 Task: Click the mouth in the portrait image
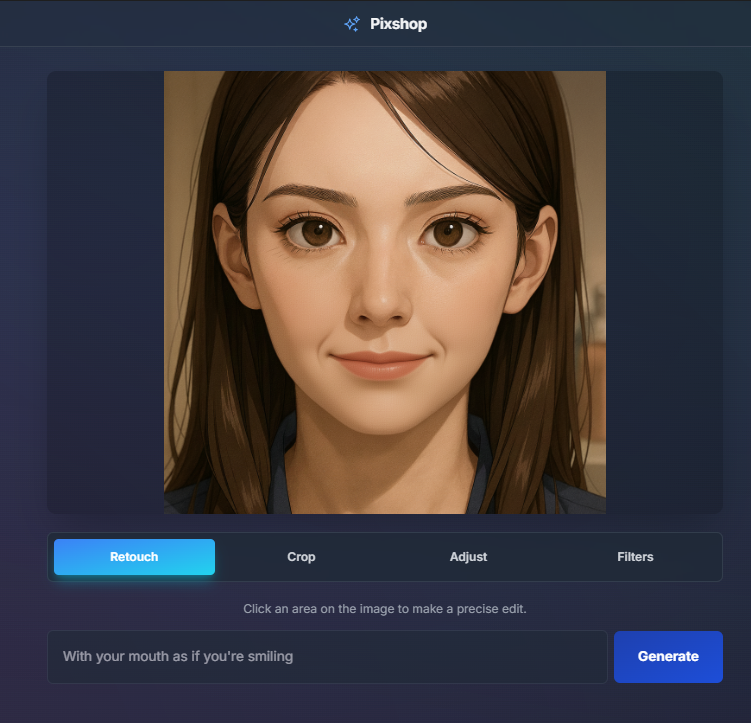(x=380, y=365)
